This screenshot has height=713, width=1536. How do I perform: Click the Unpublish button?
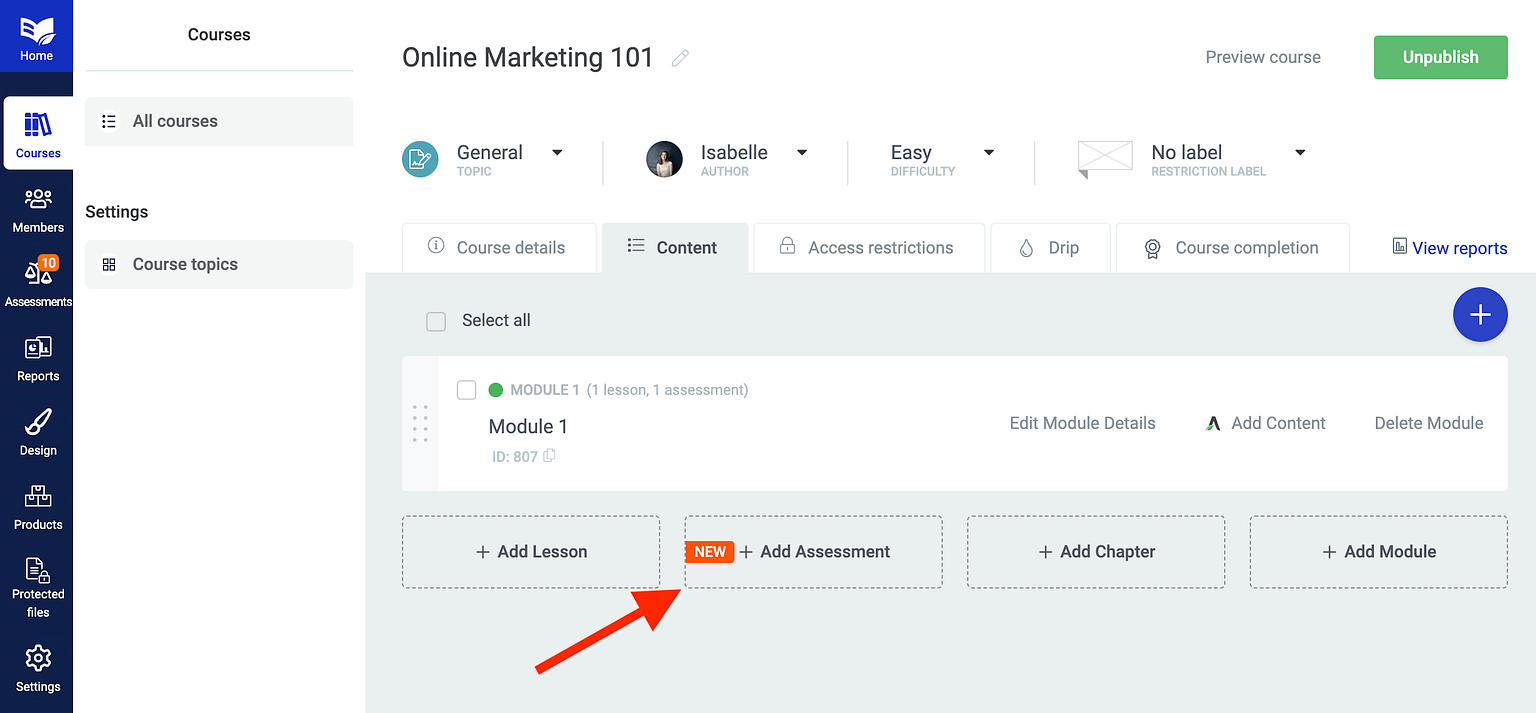pyautogui.click(x=1440, y=57)
